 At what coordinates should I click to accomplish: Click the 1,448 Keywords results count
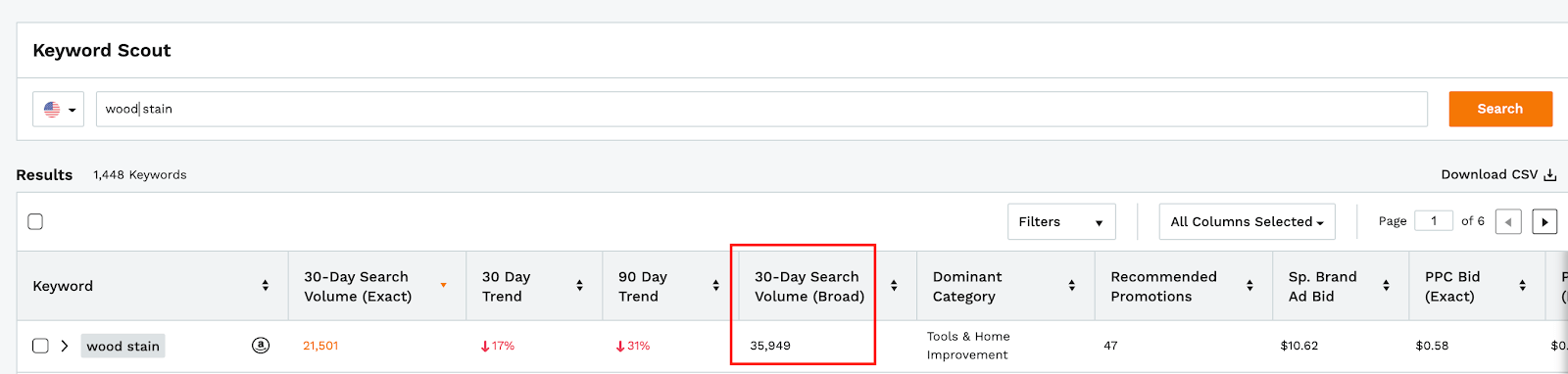[140, 174]
